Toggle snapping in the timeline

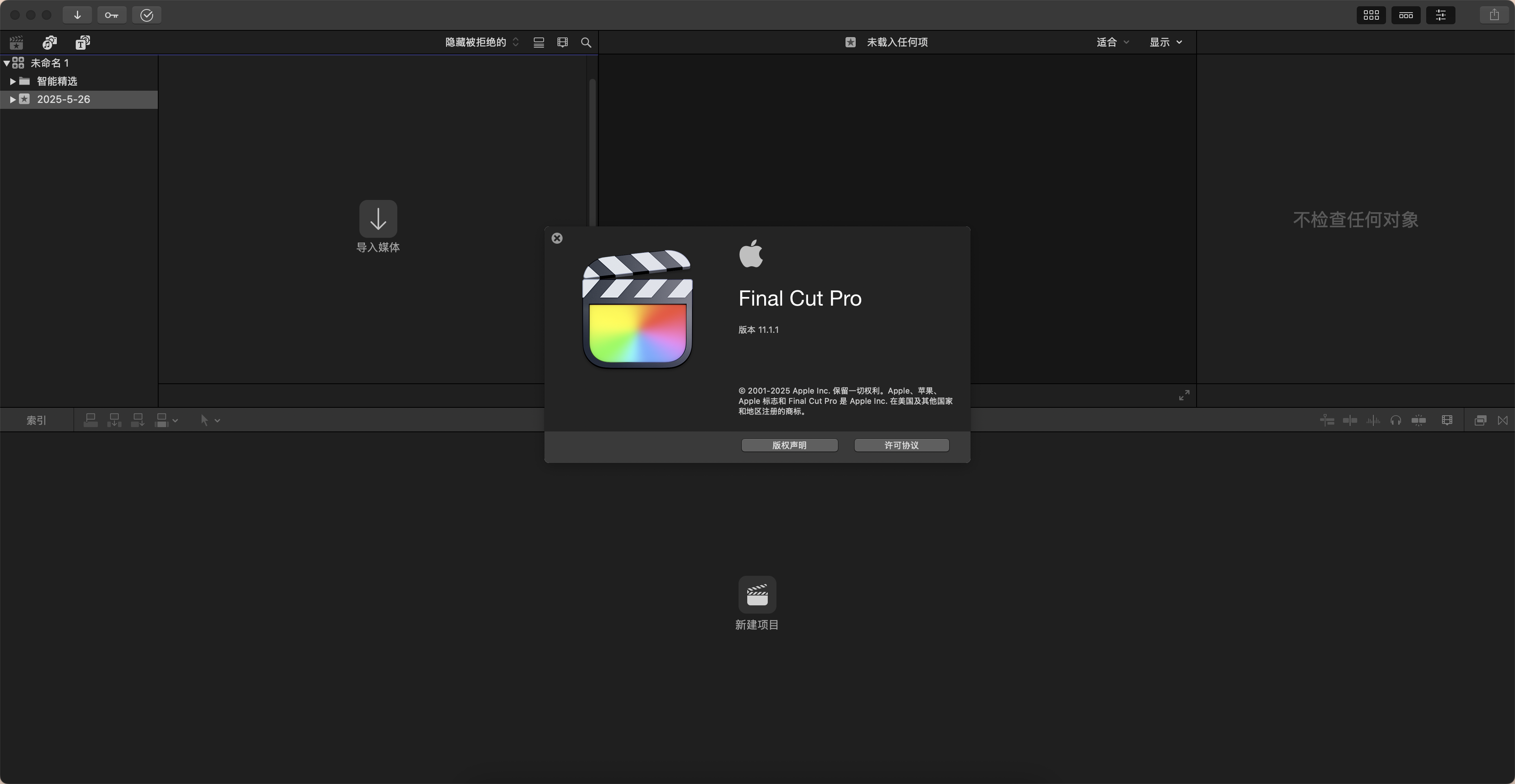pyautogui.click(x=1350, y=420)
